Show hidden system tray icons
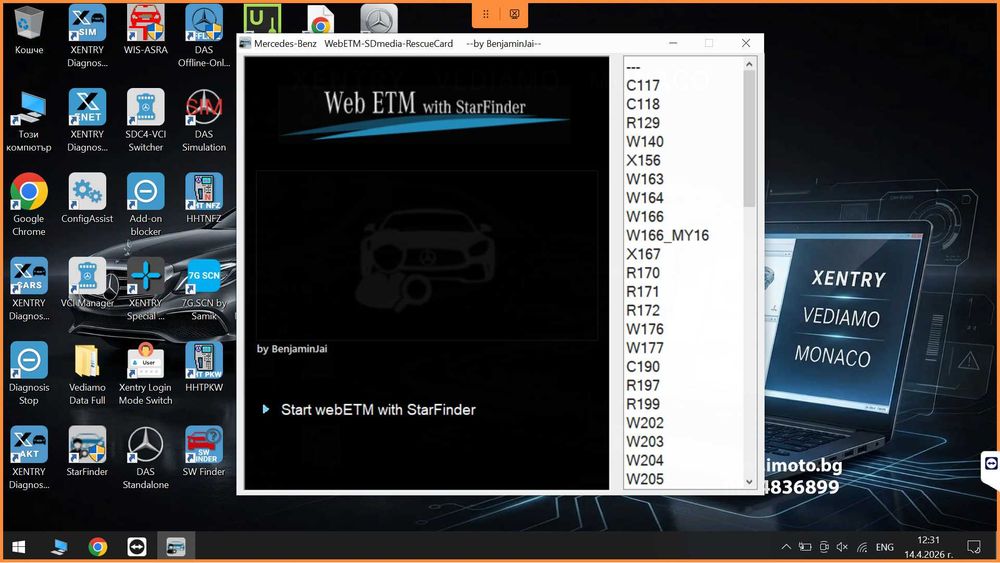The height and width of the screenshot is (563, 1000). [786, 547]
